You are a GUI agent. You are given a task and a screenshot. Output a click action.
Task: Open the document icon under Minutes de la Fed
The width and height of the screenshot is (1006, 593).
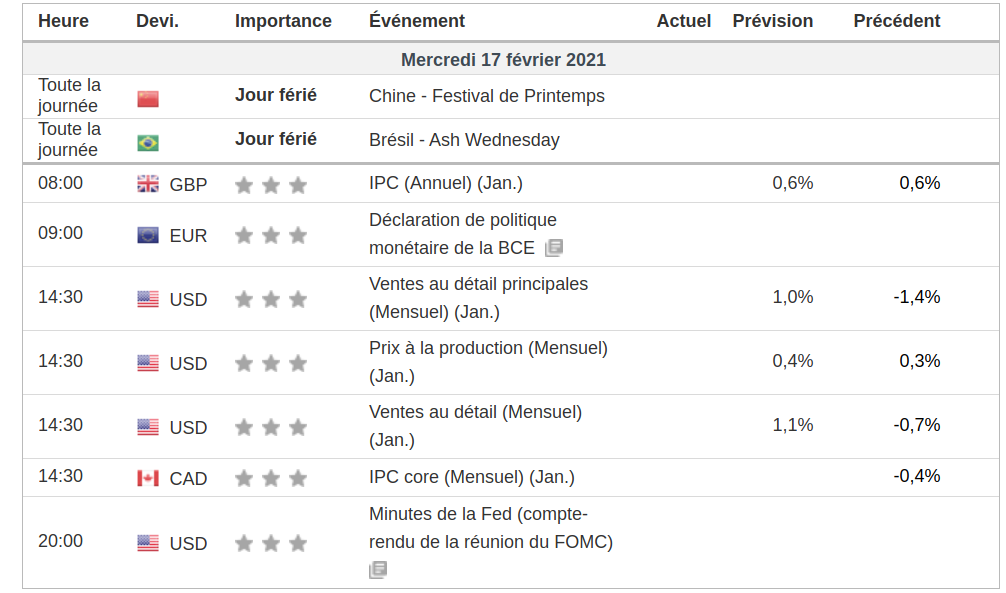tap(378, 570)
